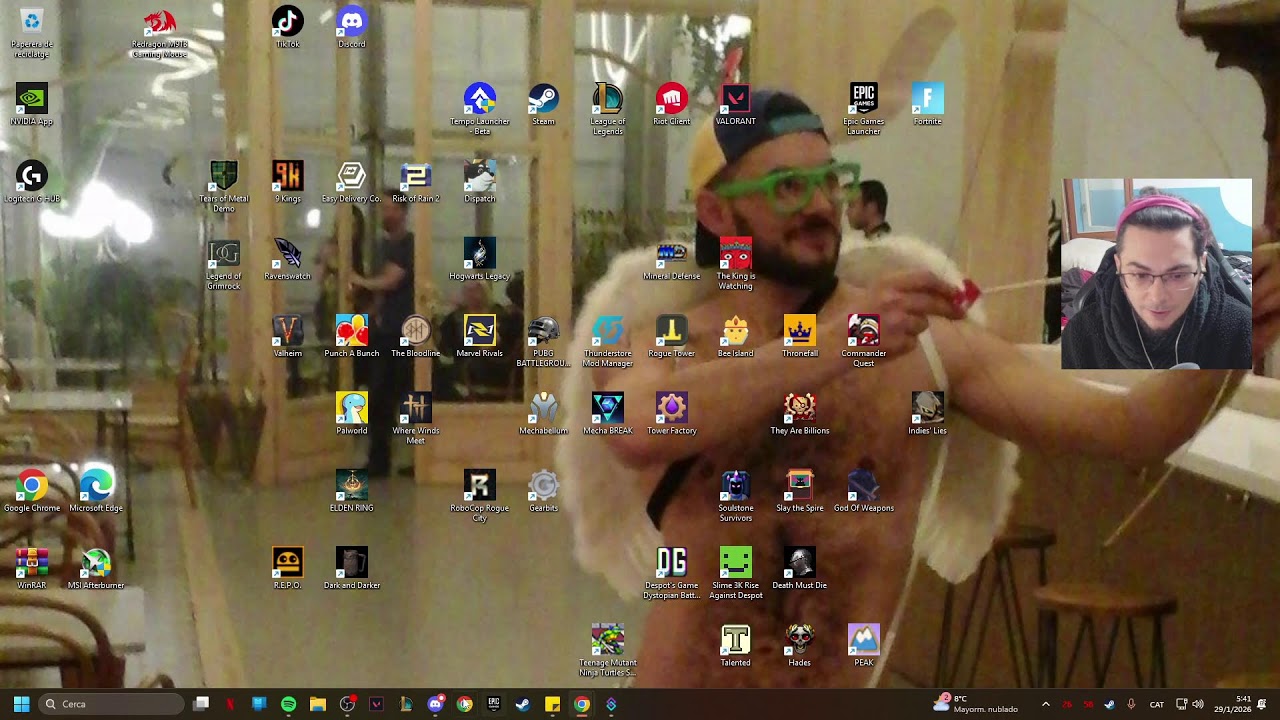Screen dimensions: 1280x720
Task: Click the Bee Island shortcut
Action: click(x=736, y=336)
